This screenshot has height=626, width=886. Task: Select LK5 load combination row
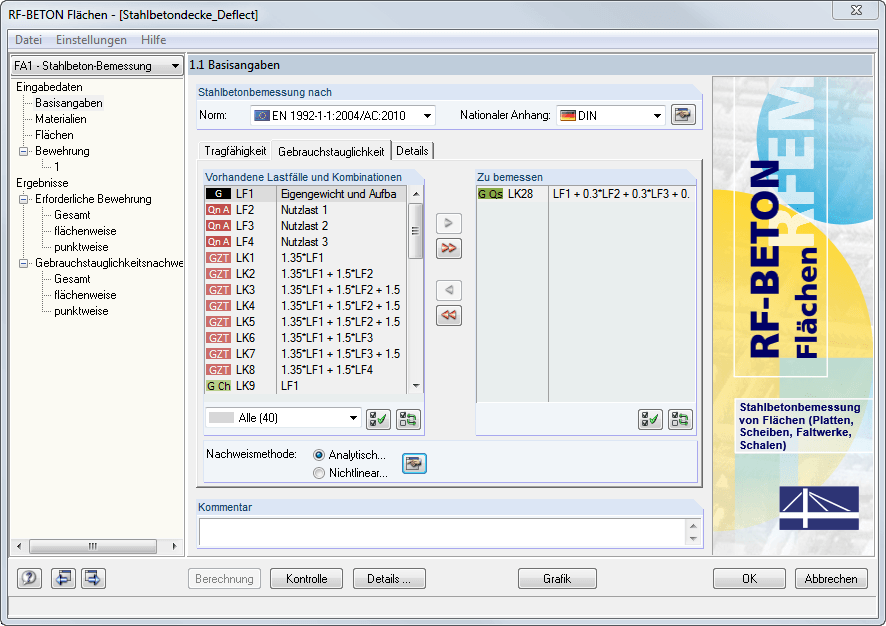[x=306, y=321]
